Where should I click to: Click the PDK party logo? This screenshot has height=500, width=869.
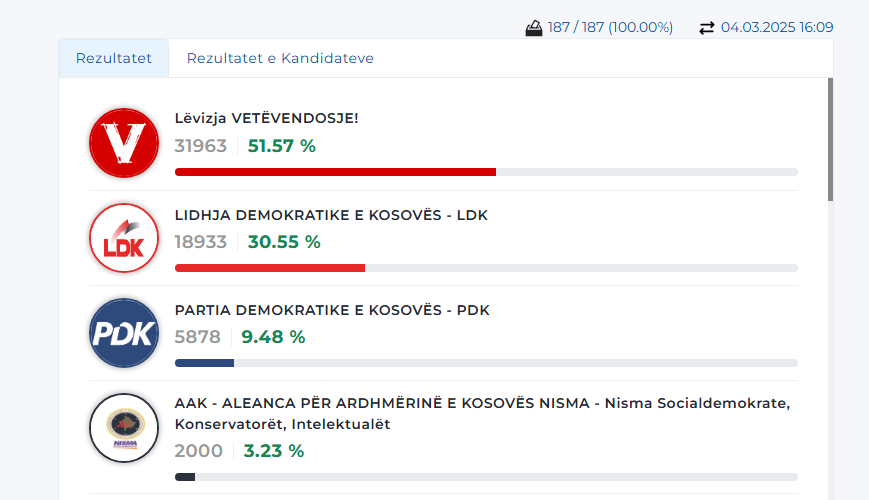click(x=124, y=333)
